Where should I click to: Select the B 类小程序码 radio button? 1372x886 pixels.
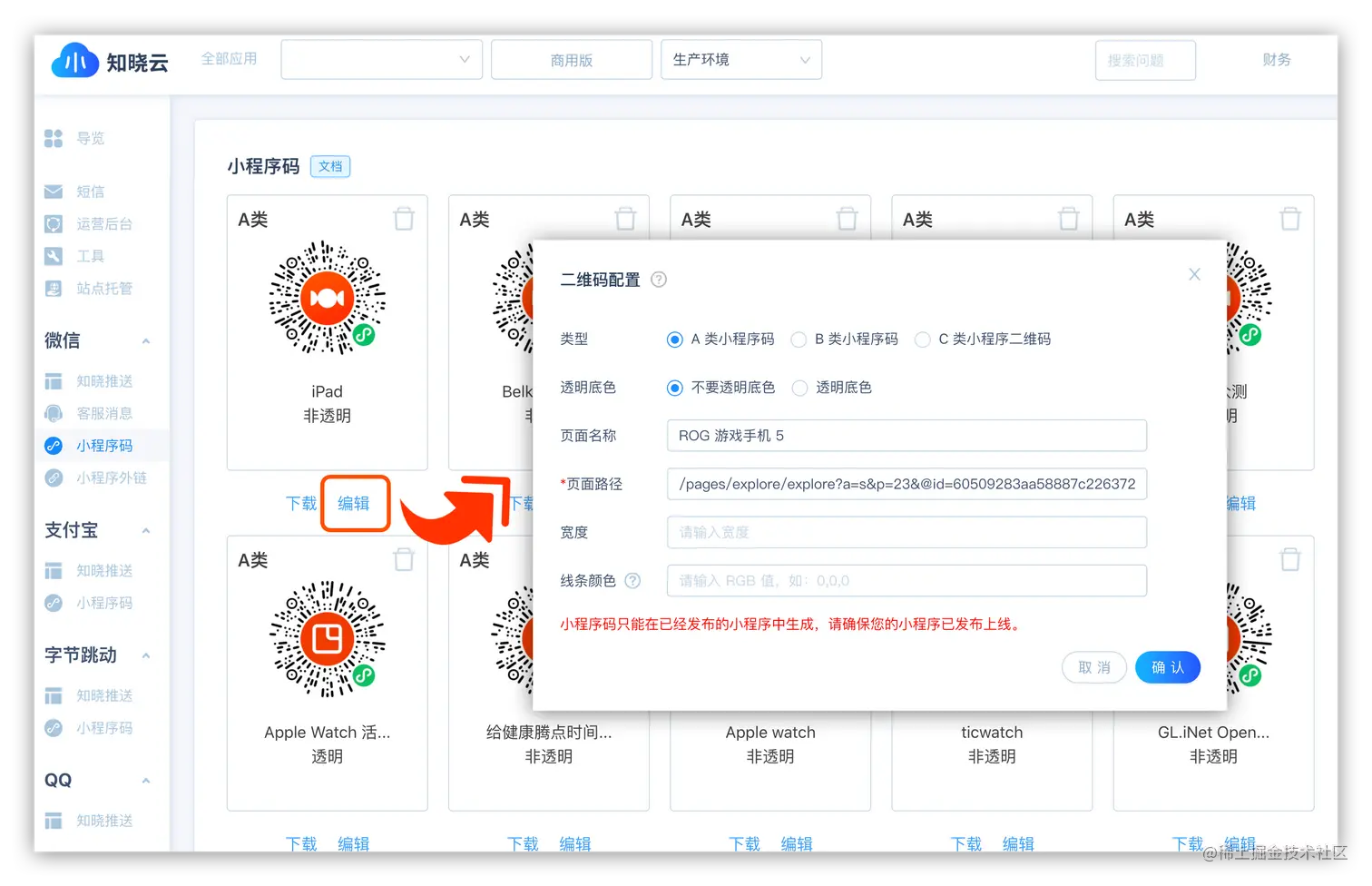[x=799, y=340]
